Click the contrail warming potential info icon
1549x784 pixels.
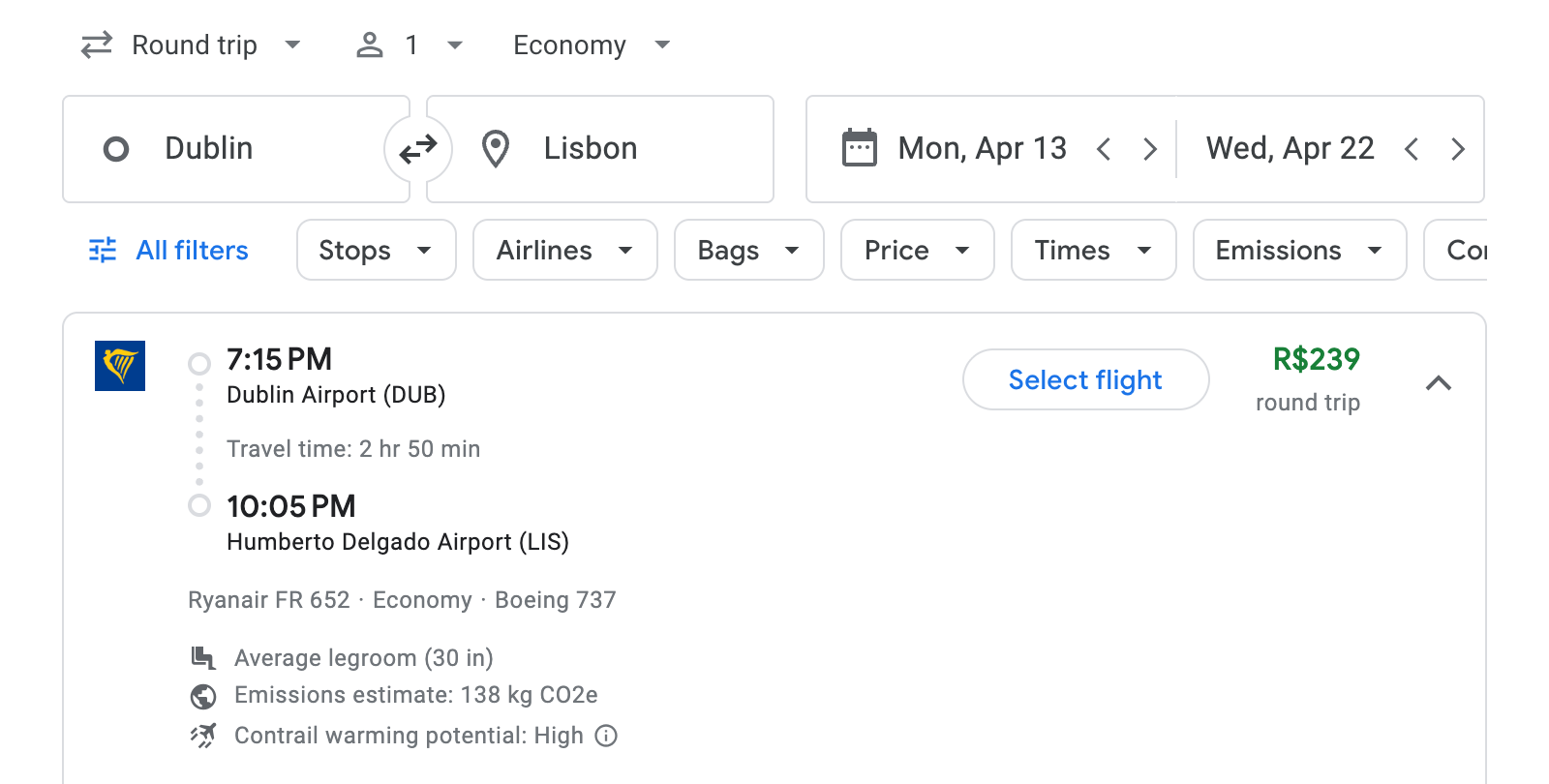click(605, 737)
